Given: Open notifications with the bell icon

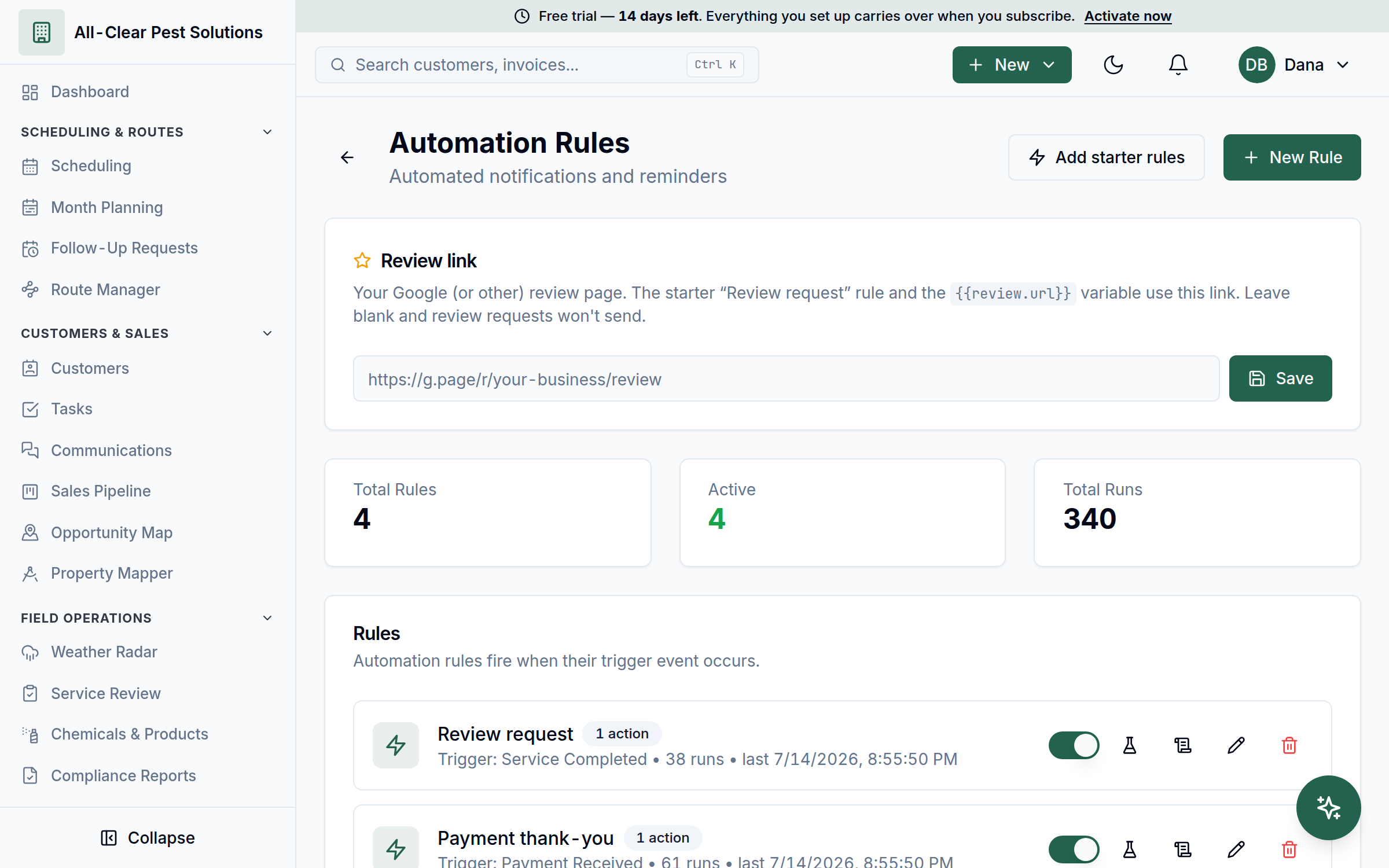Looking at the screenshot, I should pos(1178,65).
